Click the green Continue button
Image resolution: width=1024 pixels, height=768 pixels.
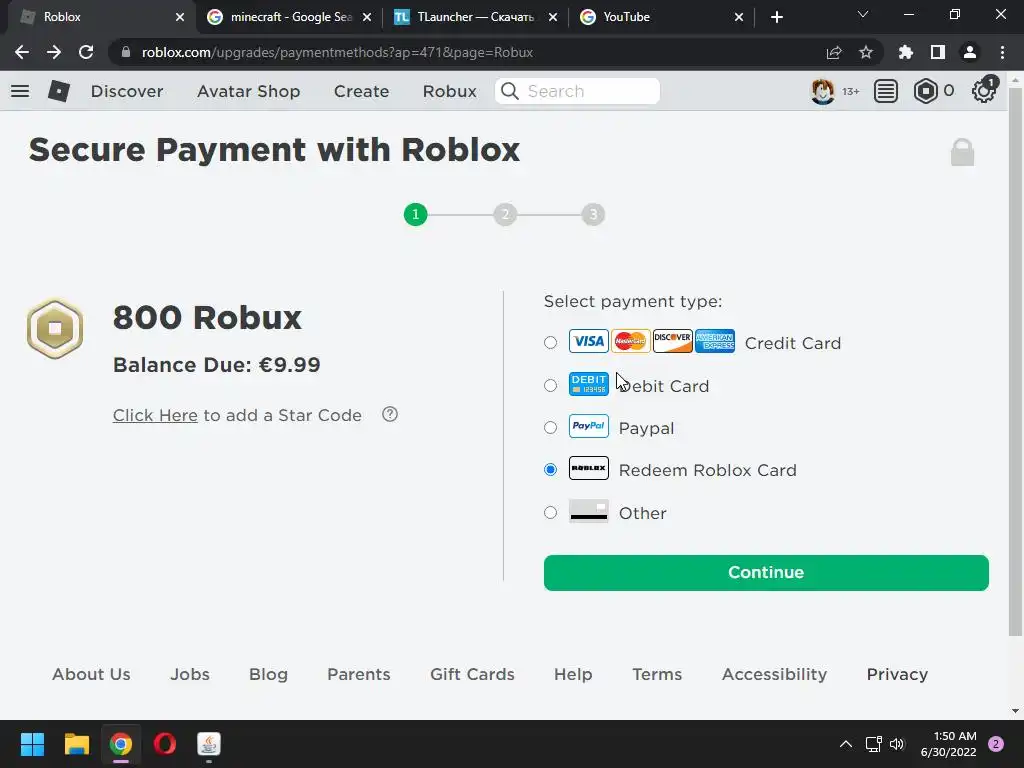point(766,573)
